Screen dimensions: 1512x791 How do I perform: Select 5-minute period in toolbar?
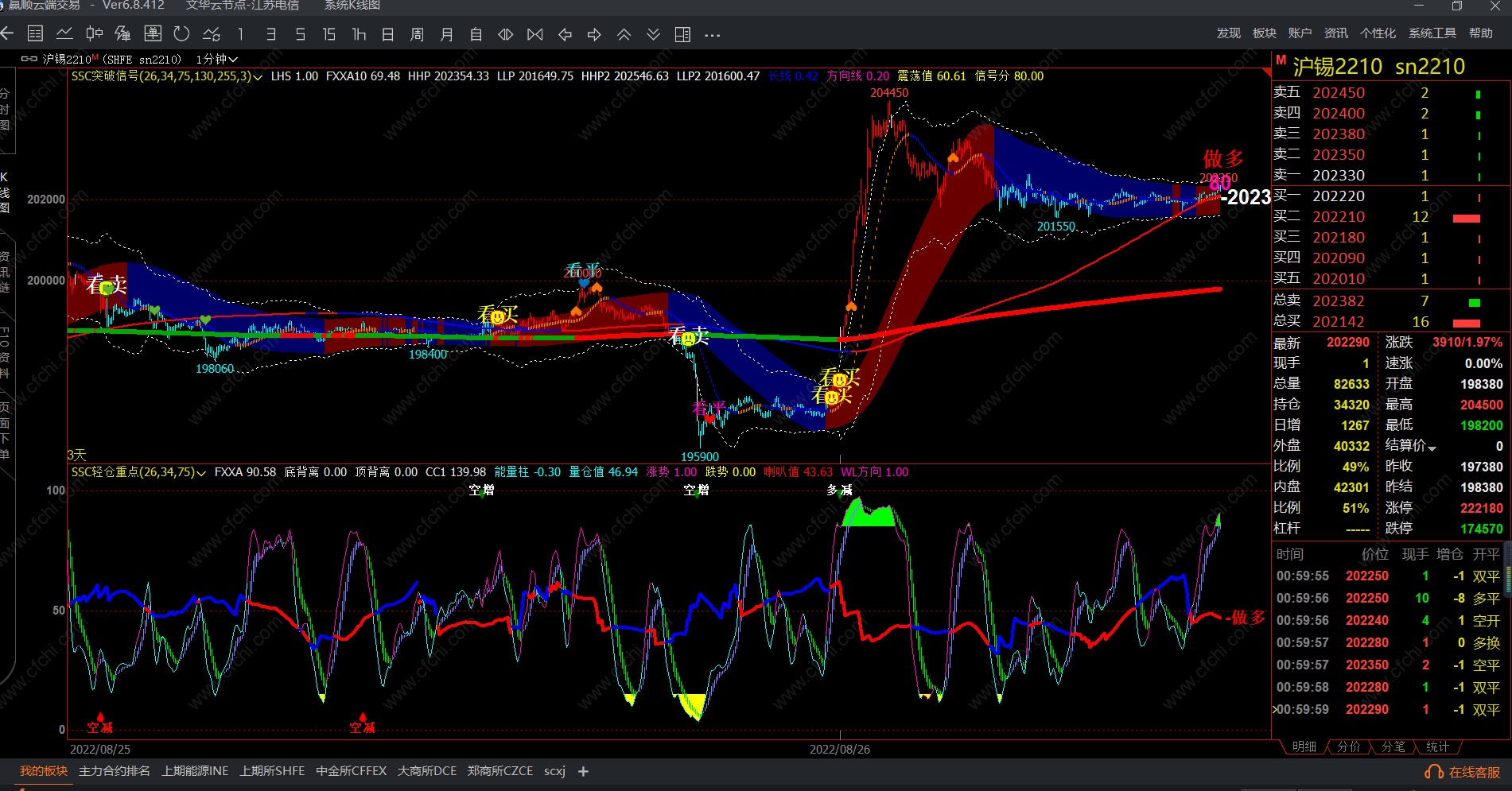[300, 34]
